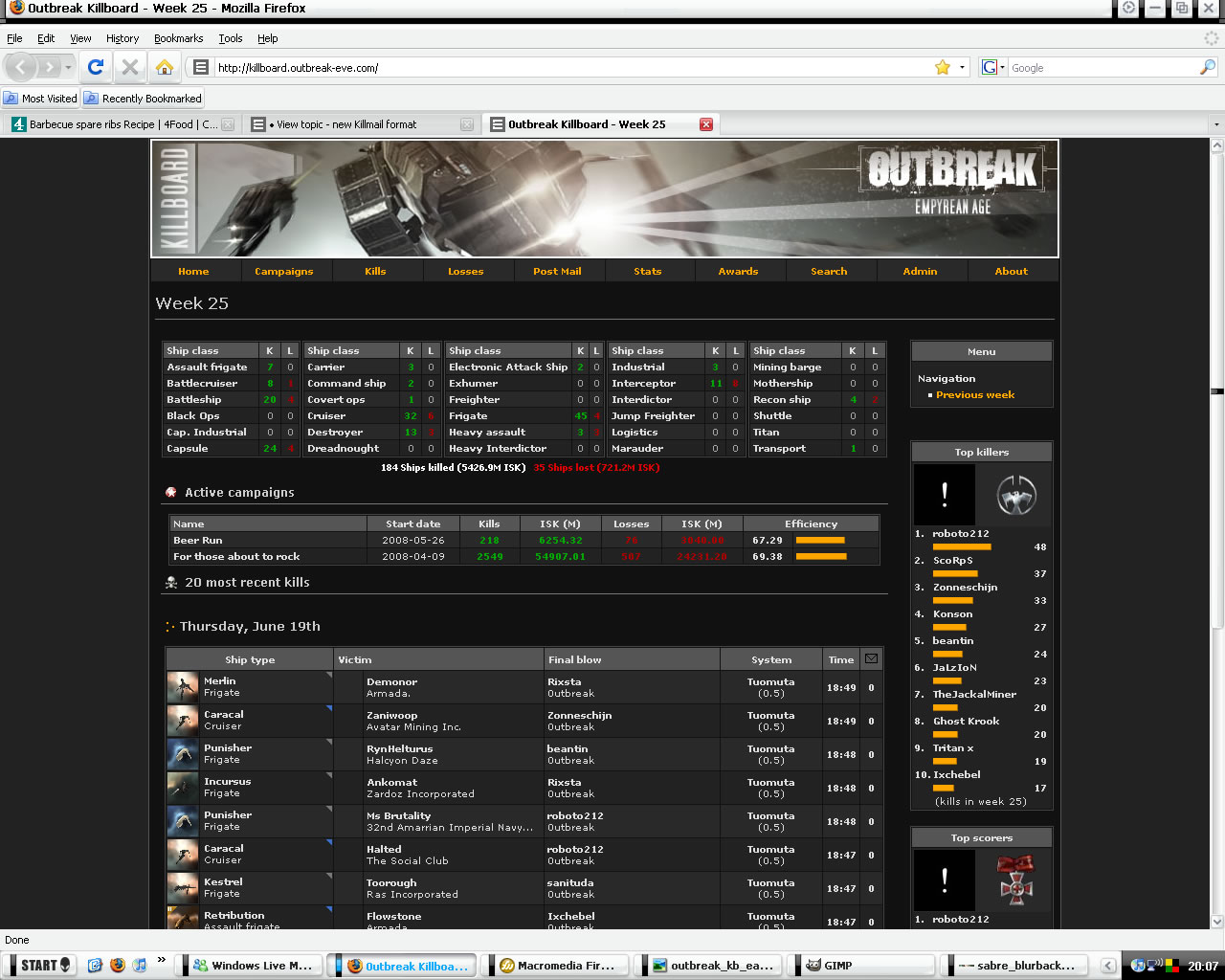Click the address bar URL field

tap(572, 67)
